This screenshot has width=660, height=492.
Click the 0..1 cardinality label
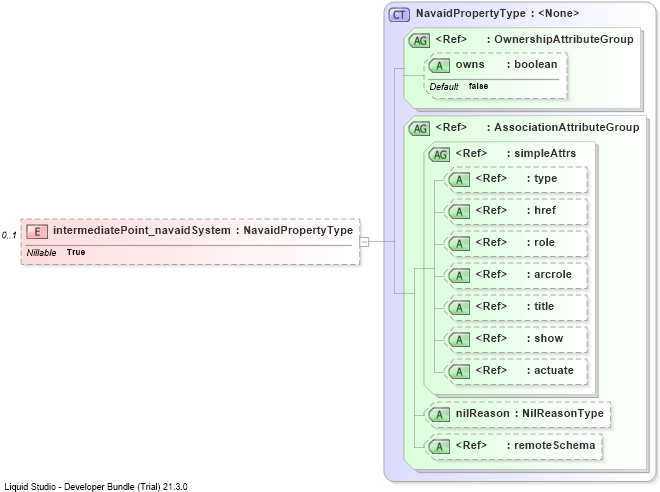click(x=9, y=235)
